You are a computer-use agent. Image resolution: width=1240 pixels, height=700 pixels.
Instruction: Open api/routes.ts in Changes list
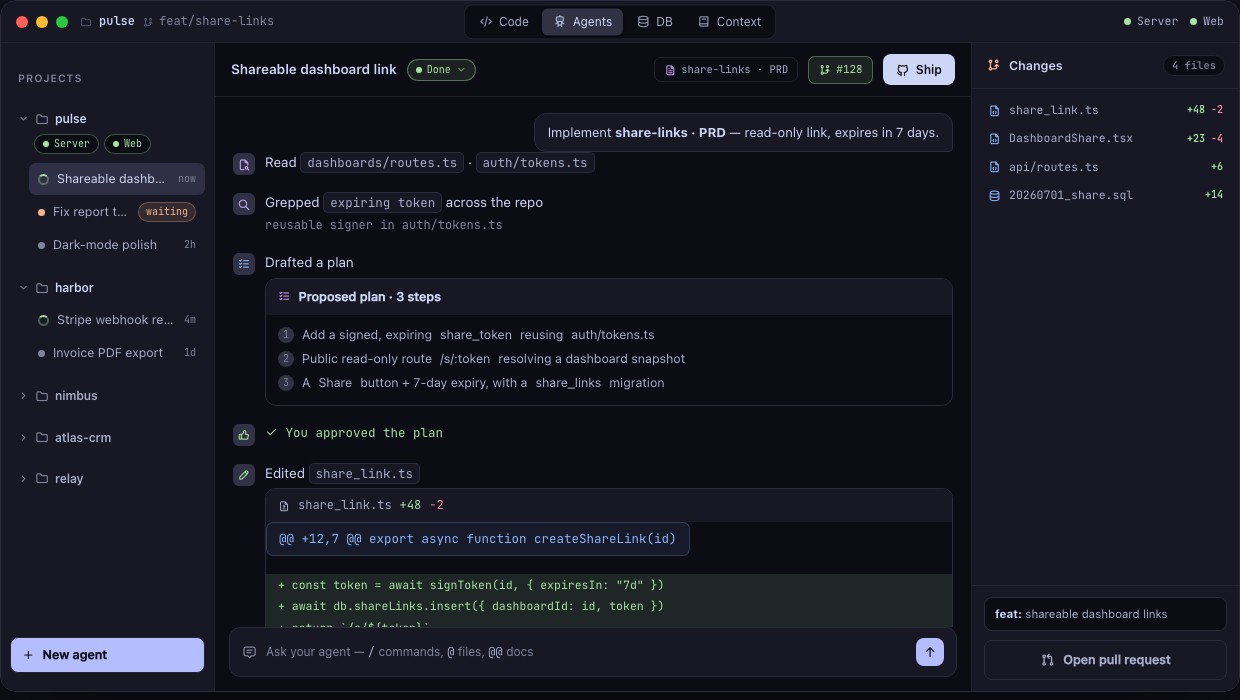pos(1105,167)
